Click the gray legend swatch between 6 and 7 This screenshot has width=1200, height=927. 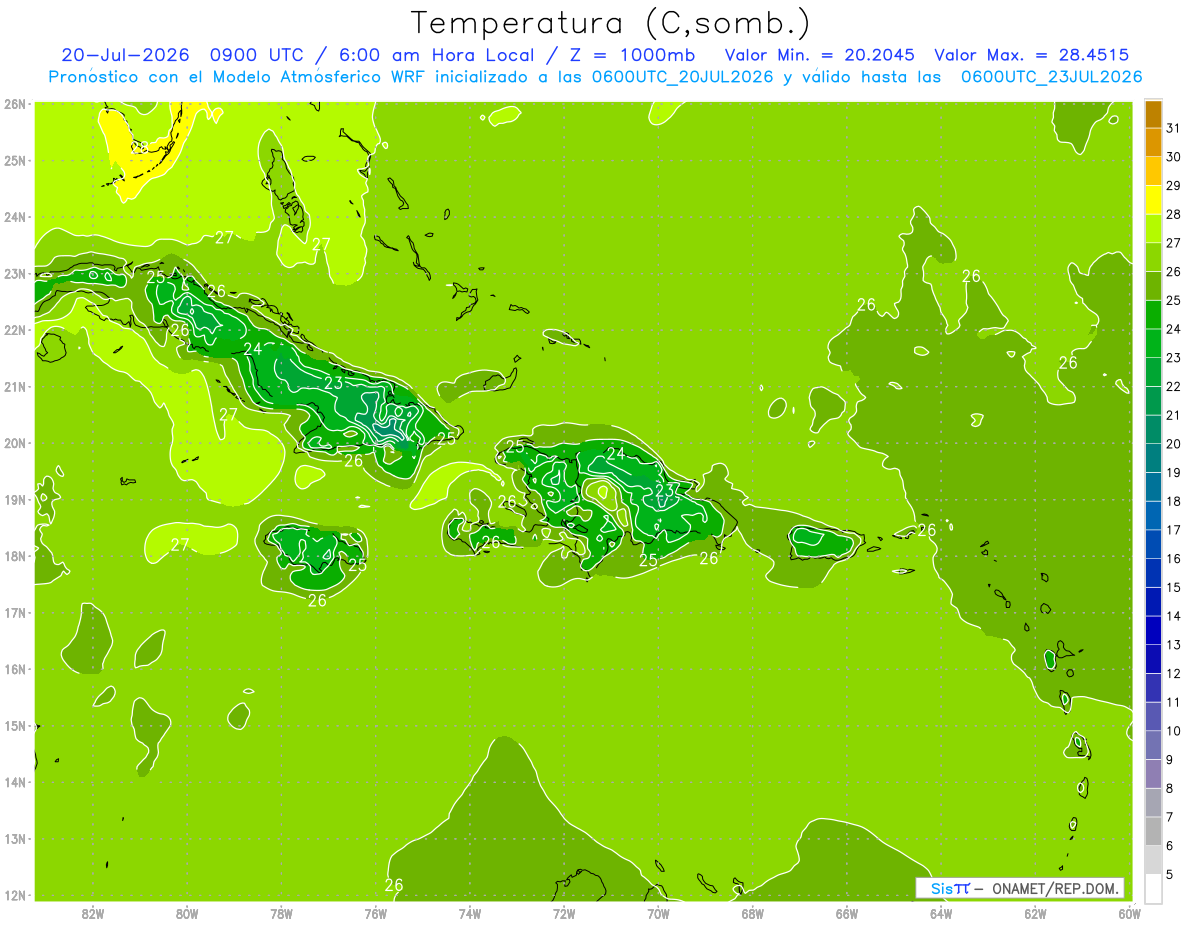(1153, 832)
